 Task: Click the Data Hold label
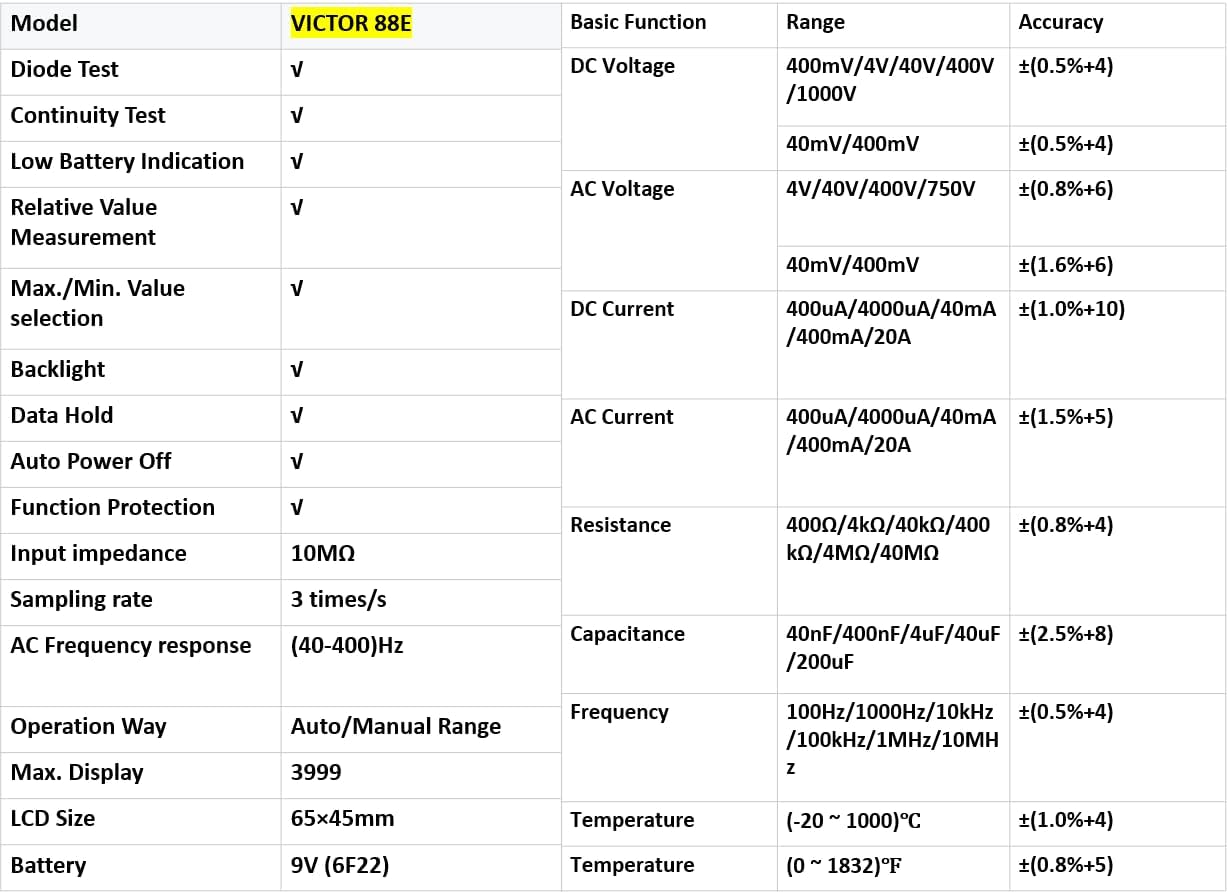[x=62, y=416]
